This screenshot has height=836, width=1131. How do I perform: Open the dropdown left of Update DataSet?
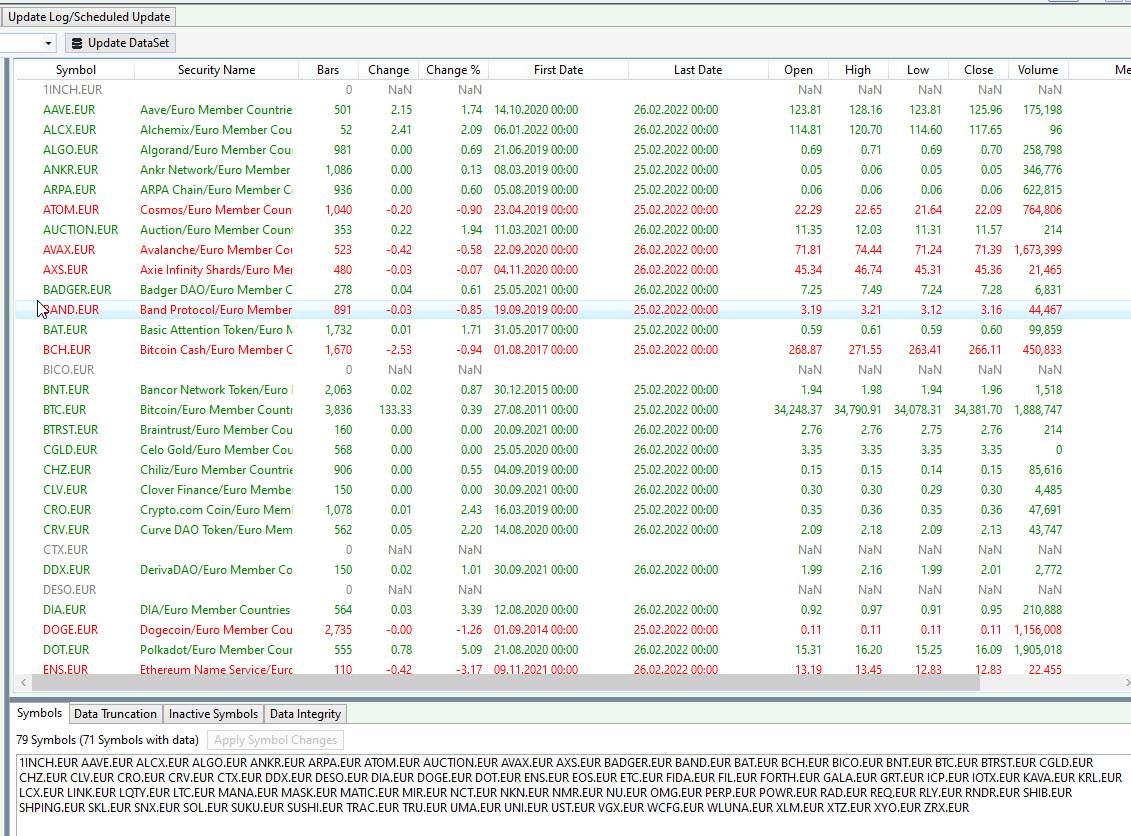(49, 43)
